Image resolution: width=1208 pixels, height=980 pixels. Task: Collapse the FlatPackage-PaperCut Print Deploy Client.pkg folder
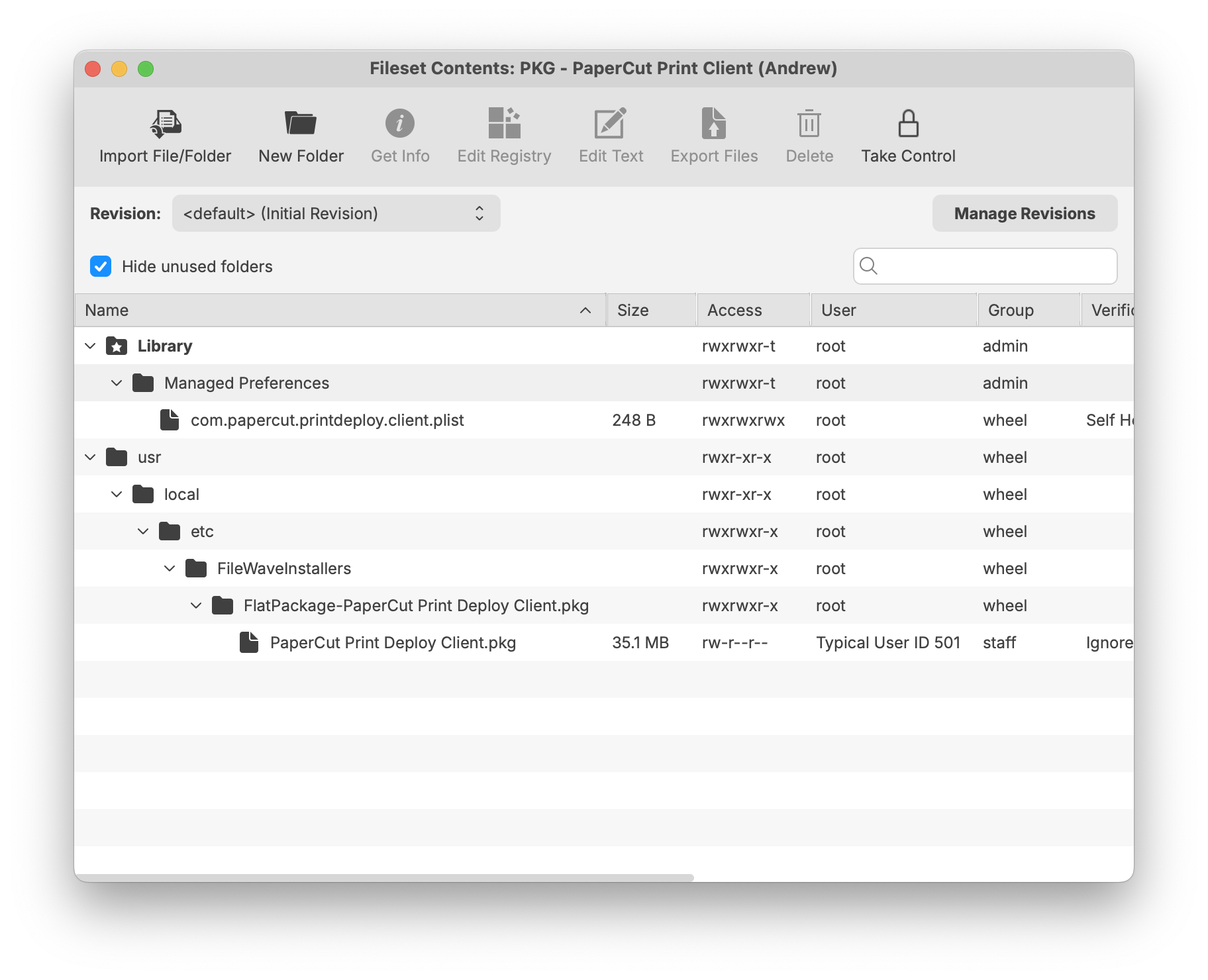tap(196, 605)
